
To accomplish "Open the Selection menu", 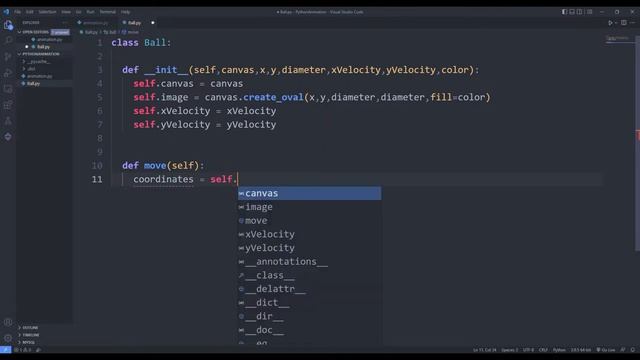I will (x=47, y=12).
